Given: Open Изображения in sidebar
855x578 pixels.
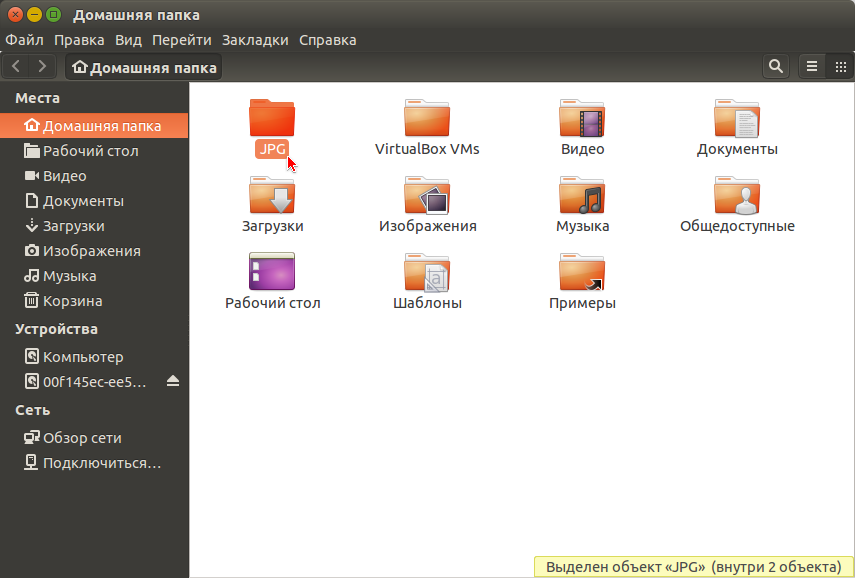Looking at the screenshot, I should coord(94,251).
